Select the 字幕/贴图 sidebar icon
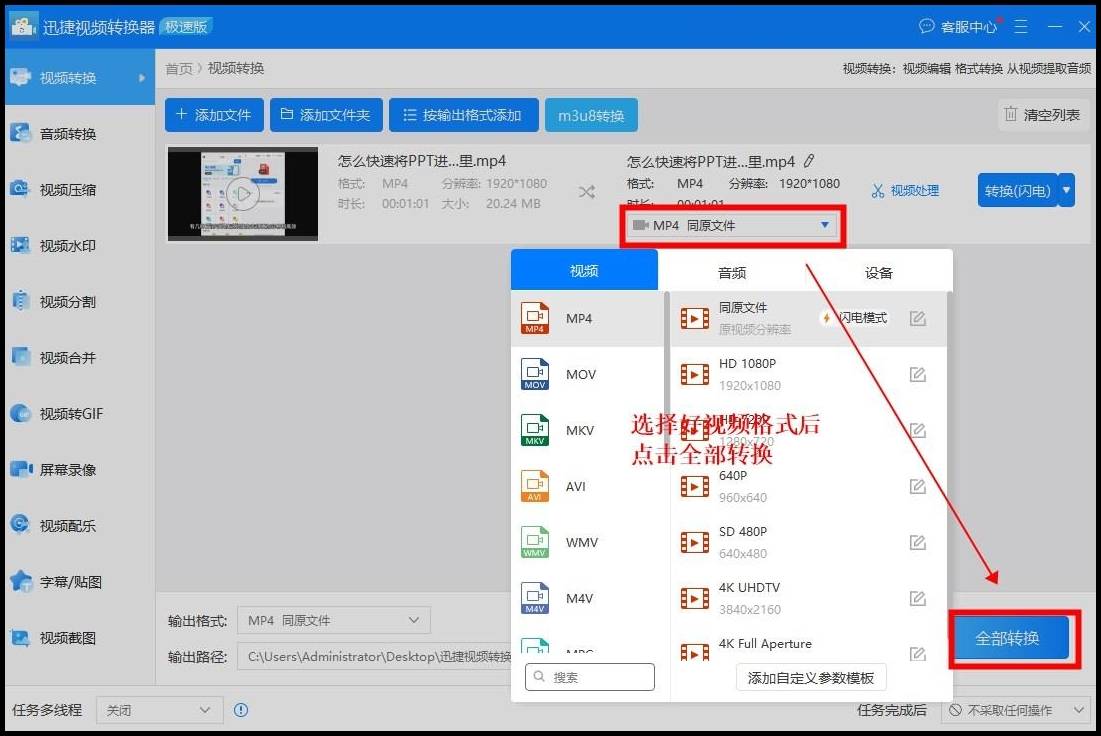 click(x=20, y=581)
